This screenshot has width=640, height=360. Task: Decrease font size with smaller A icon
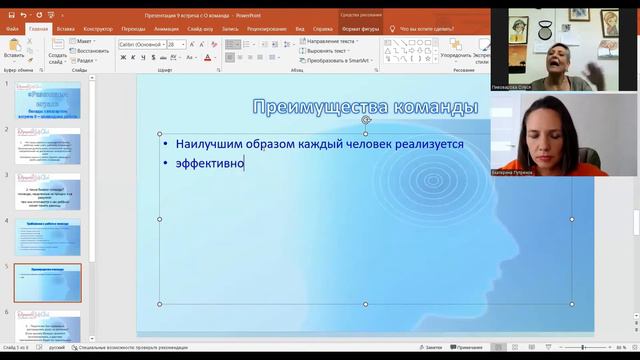202,44
